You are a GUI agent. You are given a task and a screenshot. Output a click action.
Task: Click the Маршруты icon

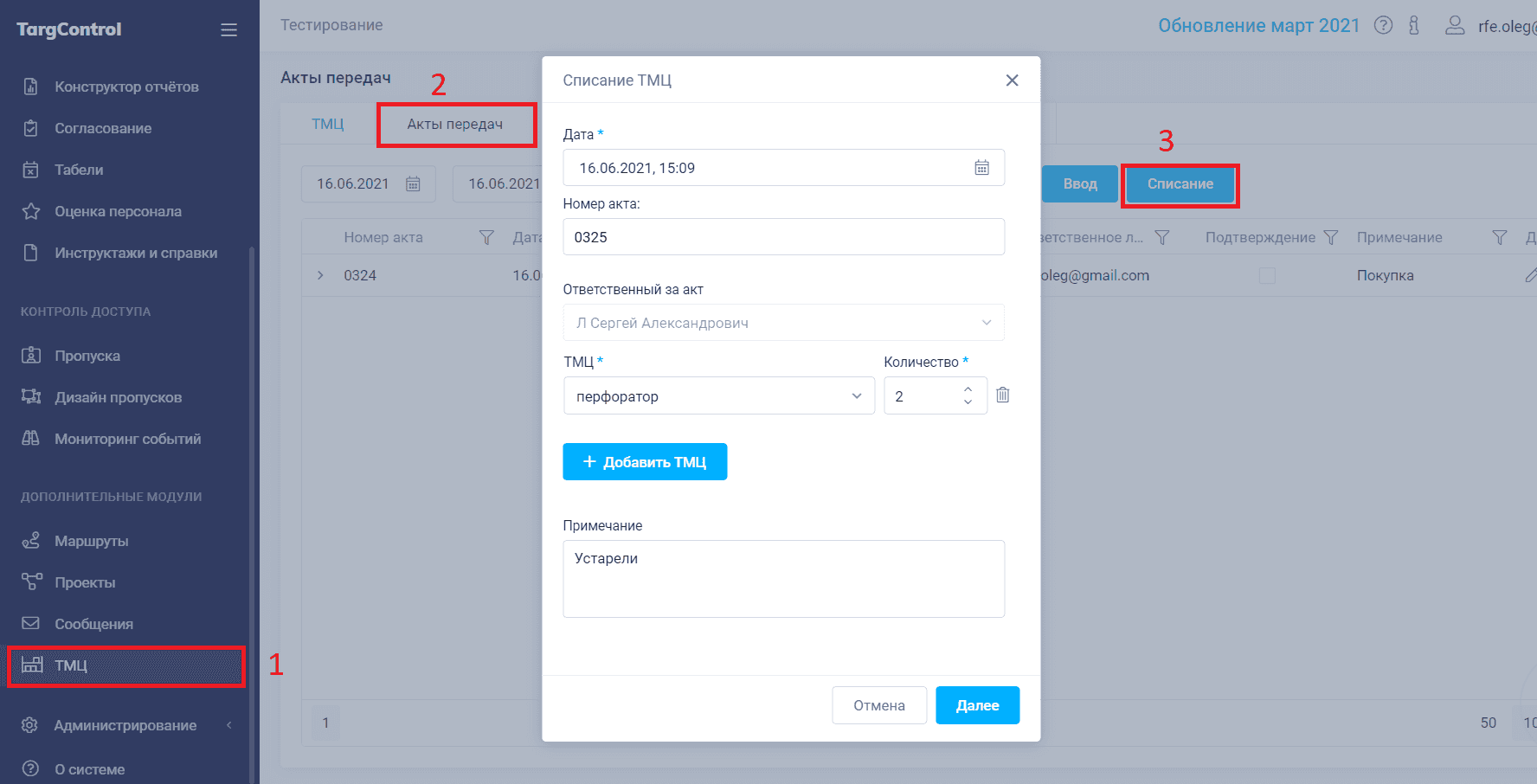tap(31, 540)
